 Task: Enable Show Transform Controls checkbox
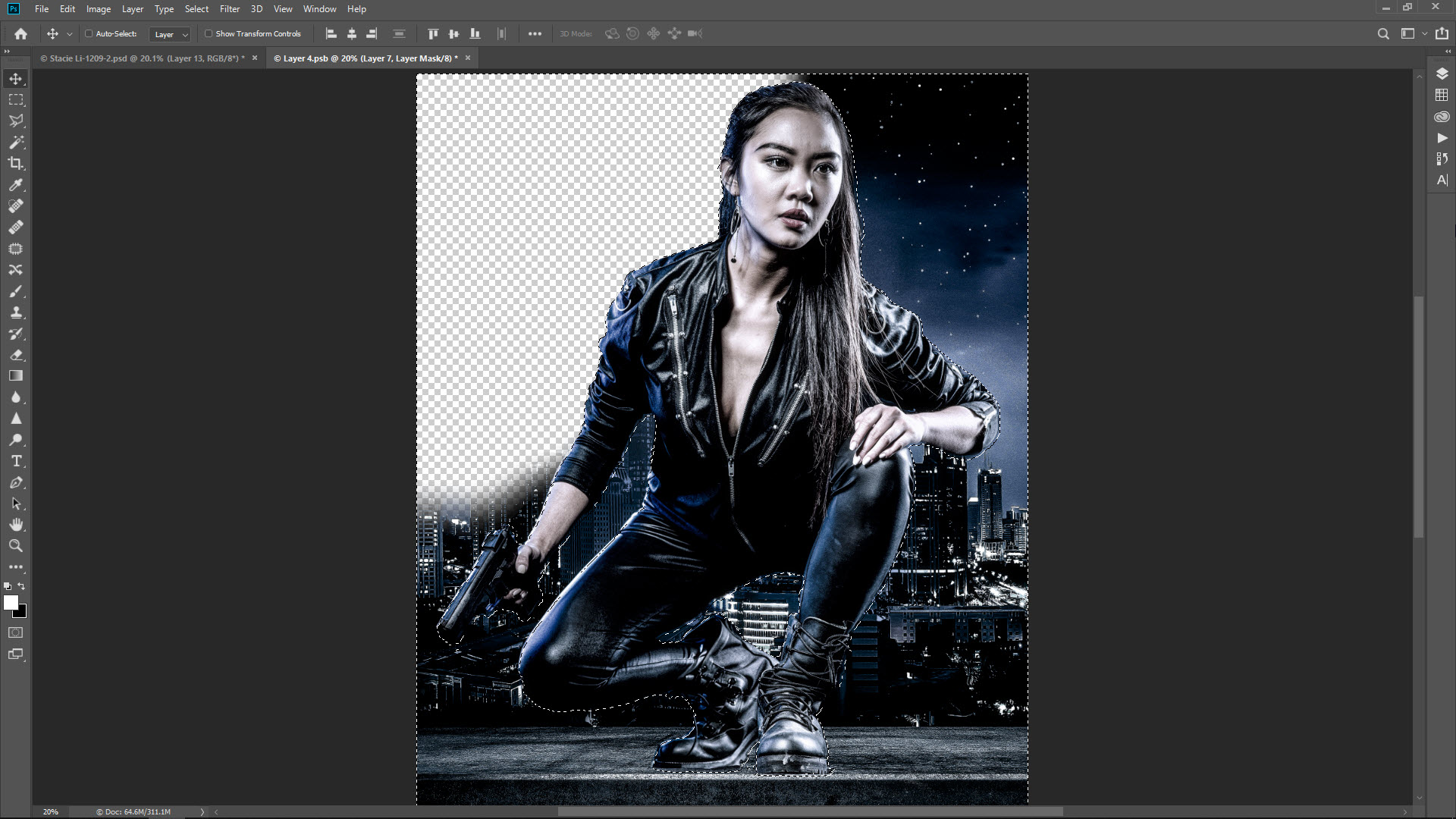[x=209, y=33]
